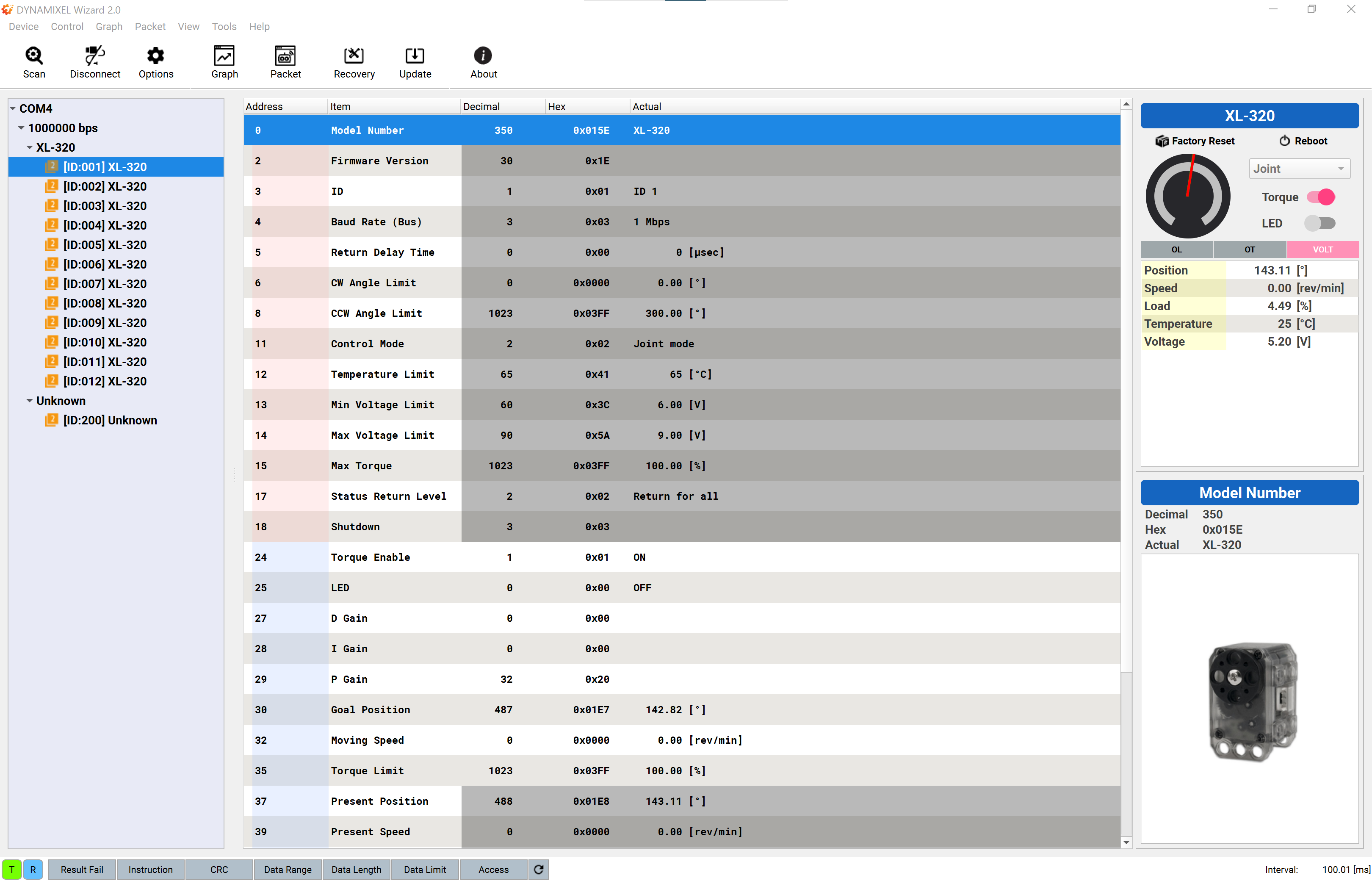The image size is (1372, 881).
Task: Open the Help menu
Action: [x=259, y=26]
